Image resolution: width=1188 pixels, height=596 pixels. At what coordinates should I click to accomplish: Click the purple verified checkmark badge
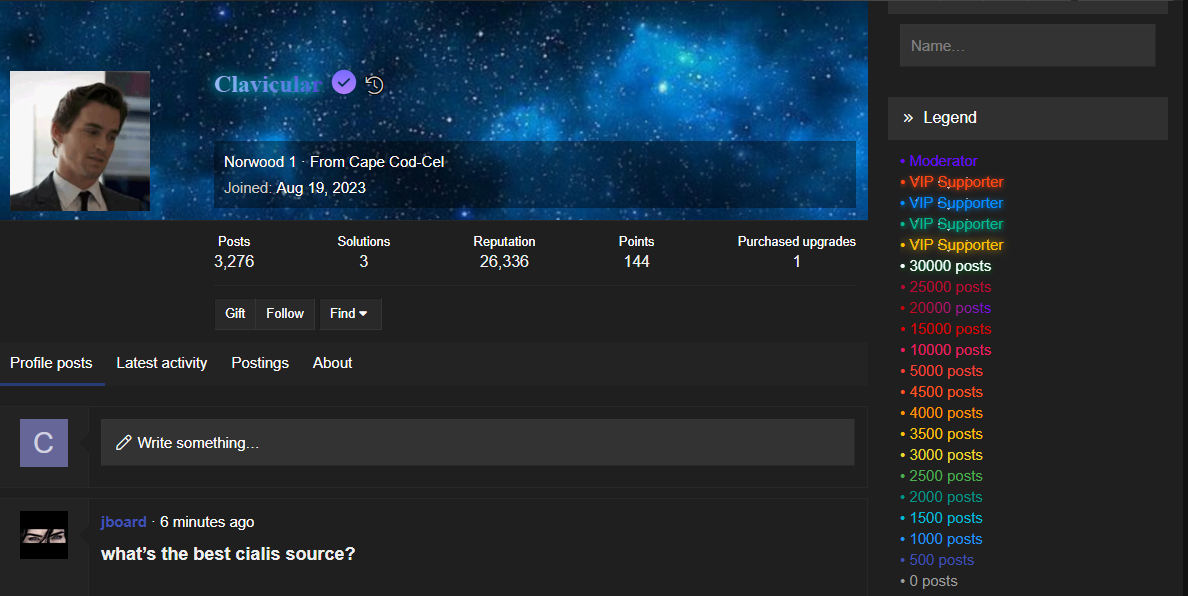click(344, 82)
